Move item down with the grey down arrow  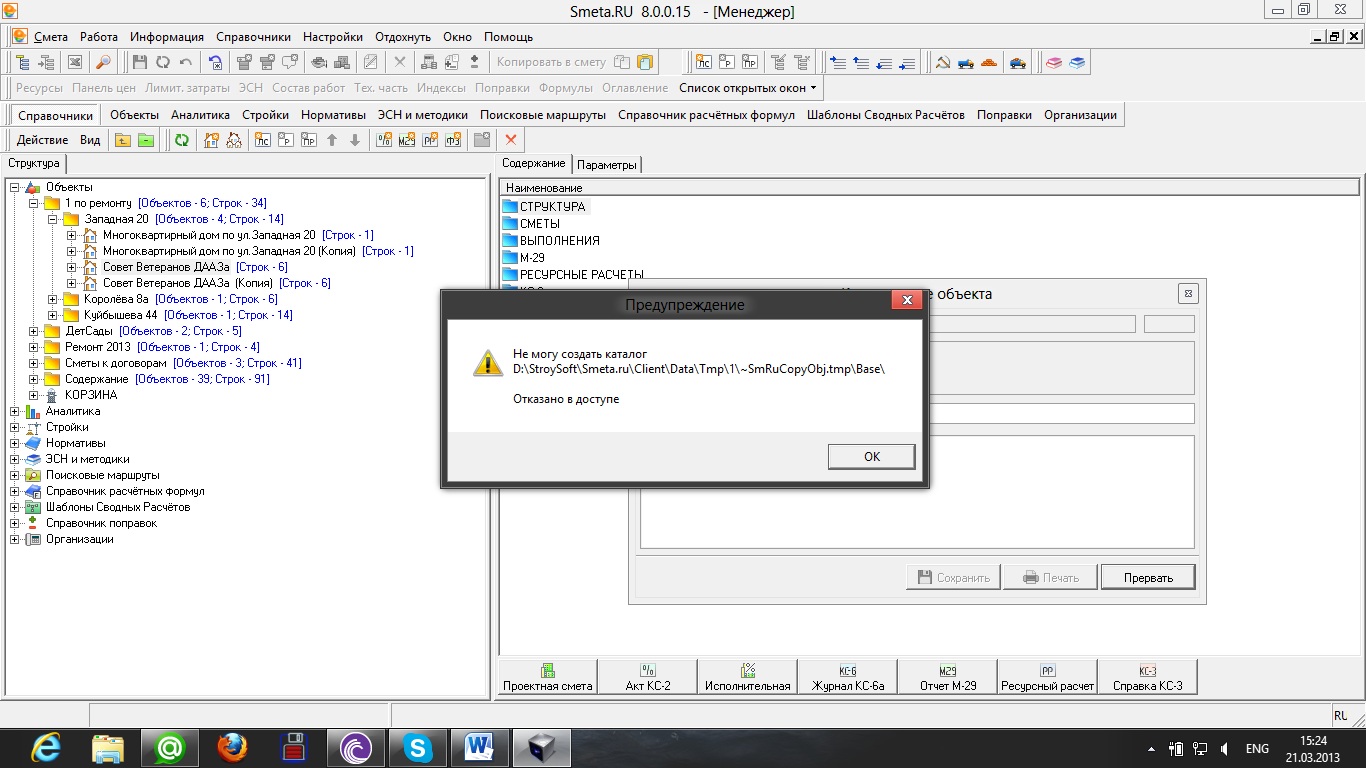(355, 141)
